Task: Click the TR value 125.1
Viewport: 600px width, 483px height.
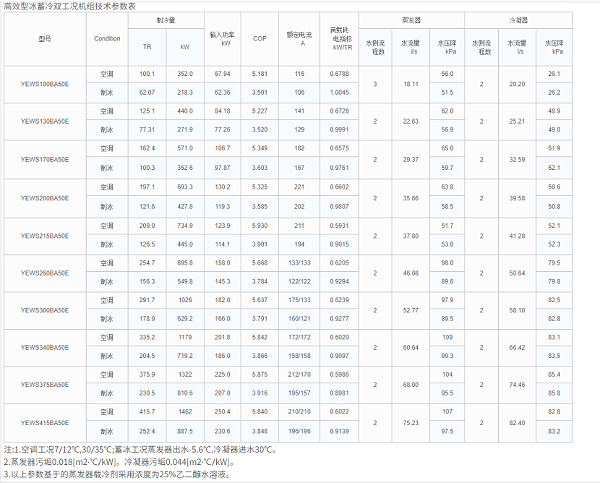Action: 147,111
